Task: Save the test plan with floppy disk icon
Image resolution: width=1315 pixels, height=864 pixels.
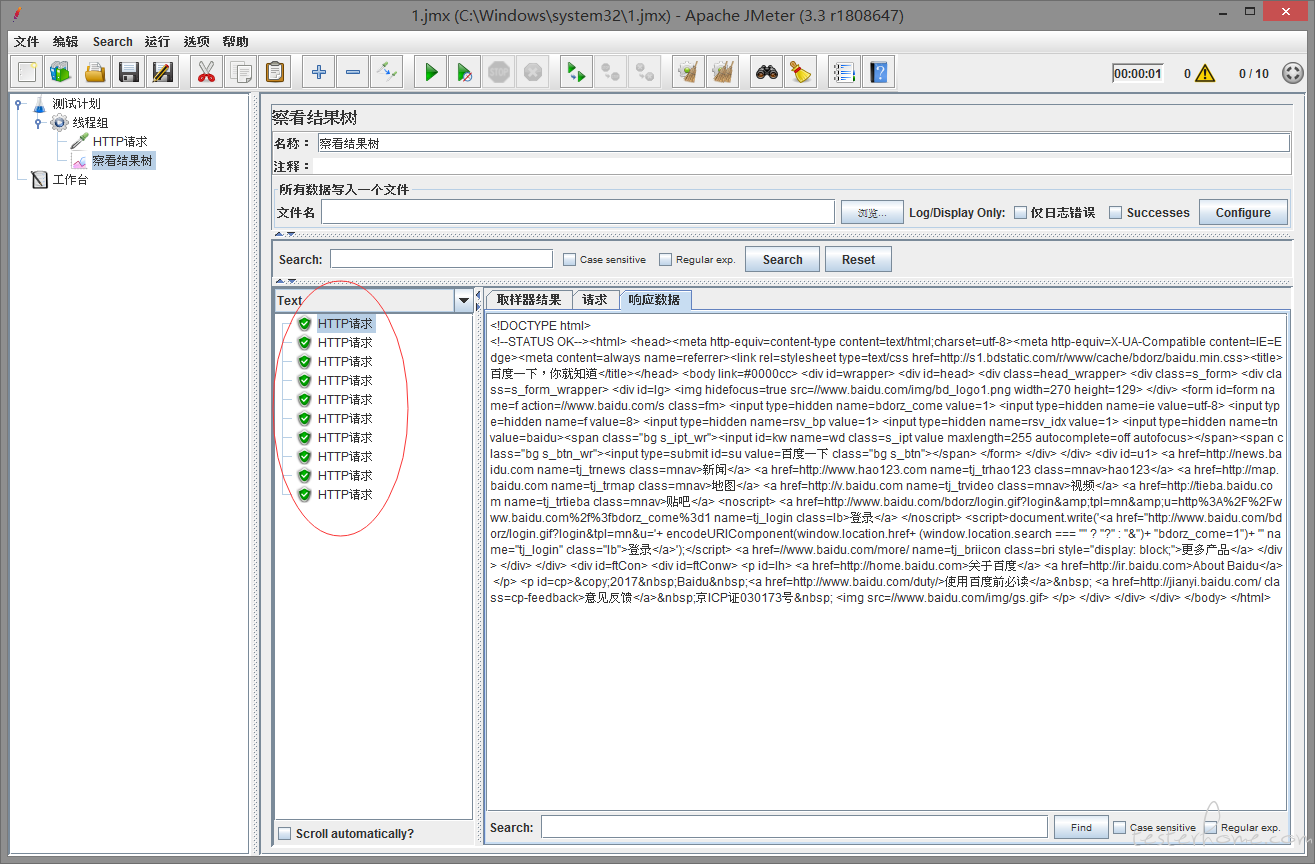Action: pos(129,72)
